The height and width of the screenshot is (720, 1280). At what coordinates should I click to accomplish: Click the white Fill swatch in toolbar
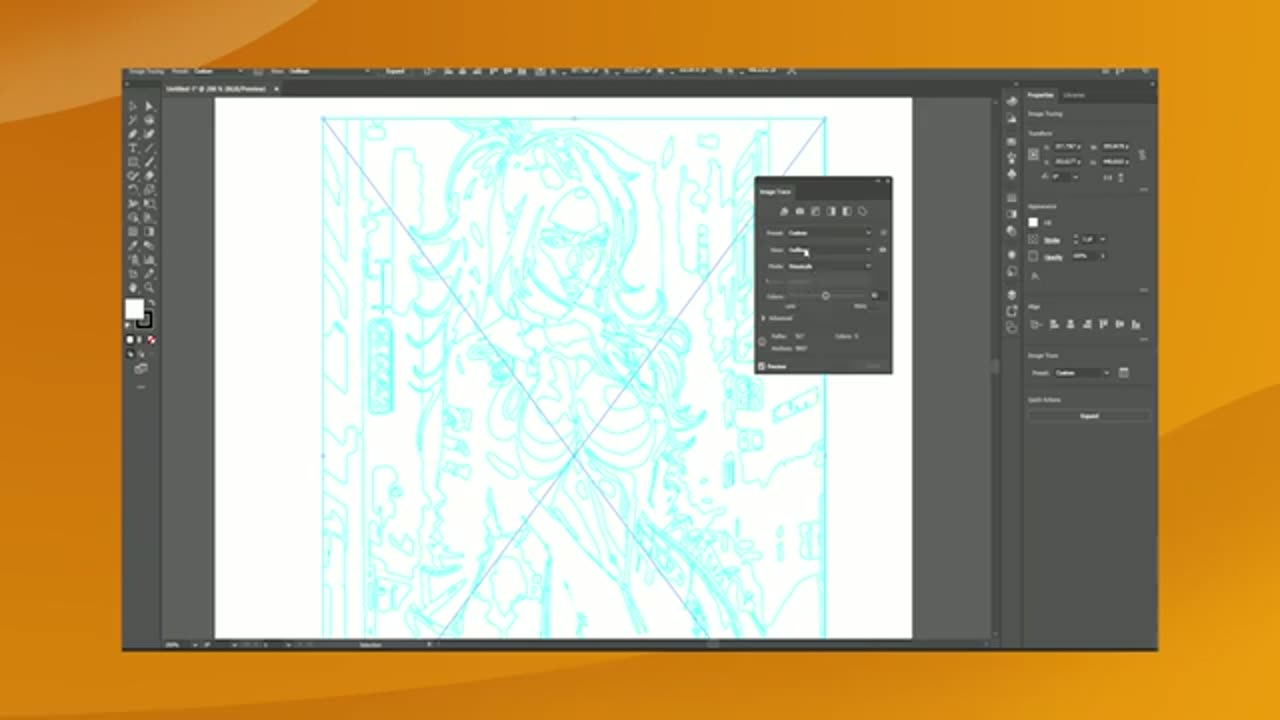(134, 310)
